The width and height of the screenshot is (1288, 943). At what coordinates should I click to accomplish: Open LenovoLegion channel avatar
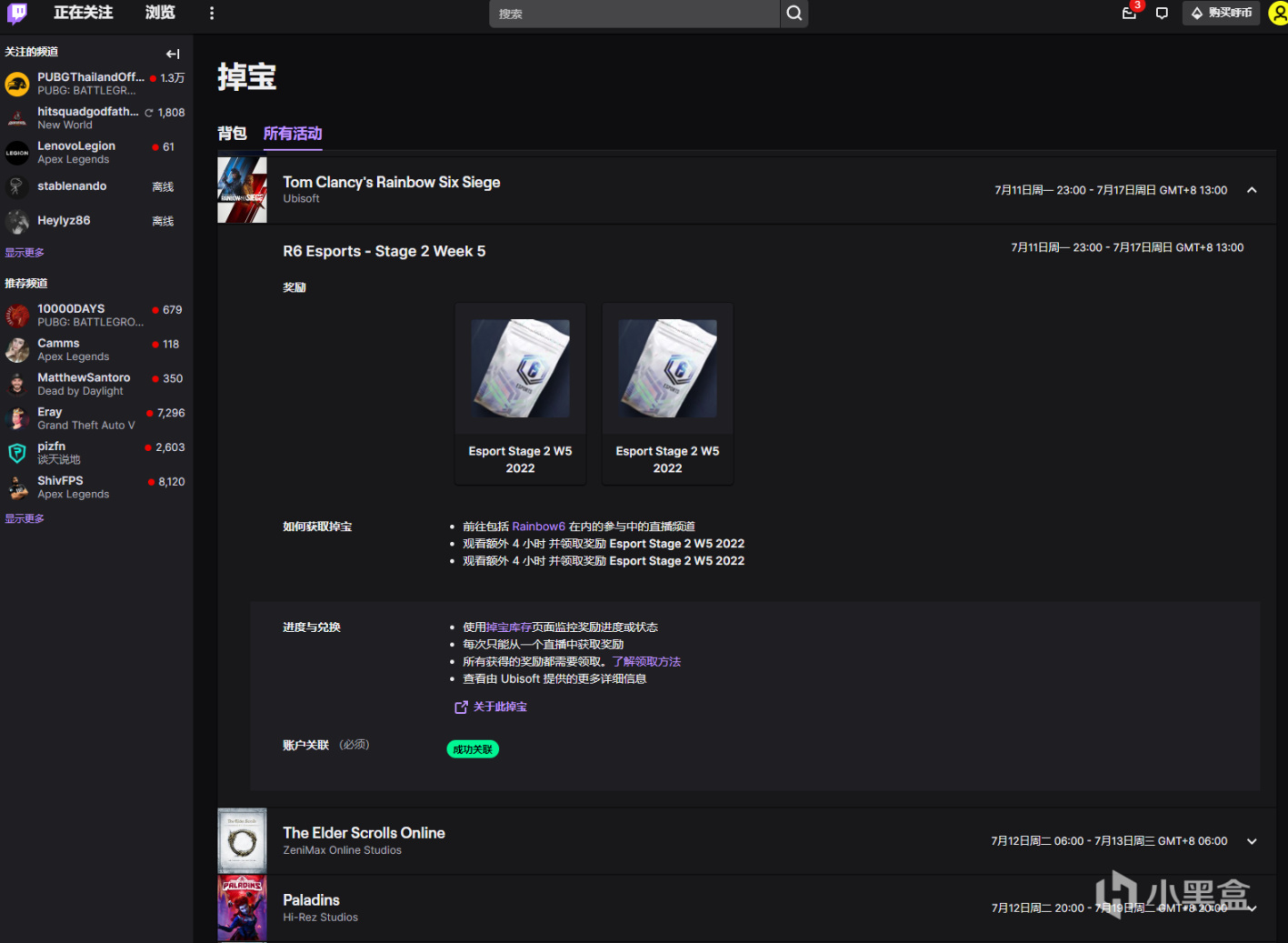click(17, 153)
